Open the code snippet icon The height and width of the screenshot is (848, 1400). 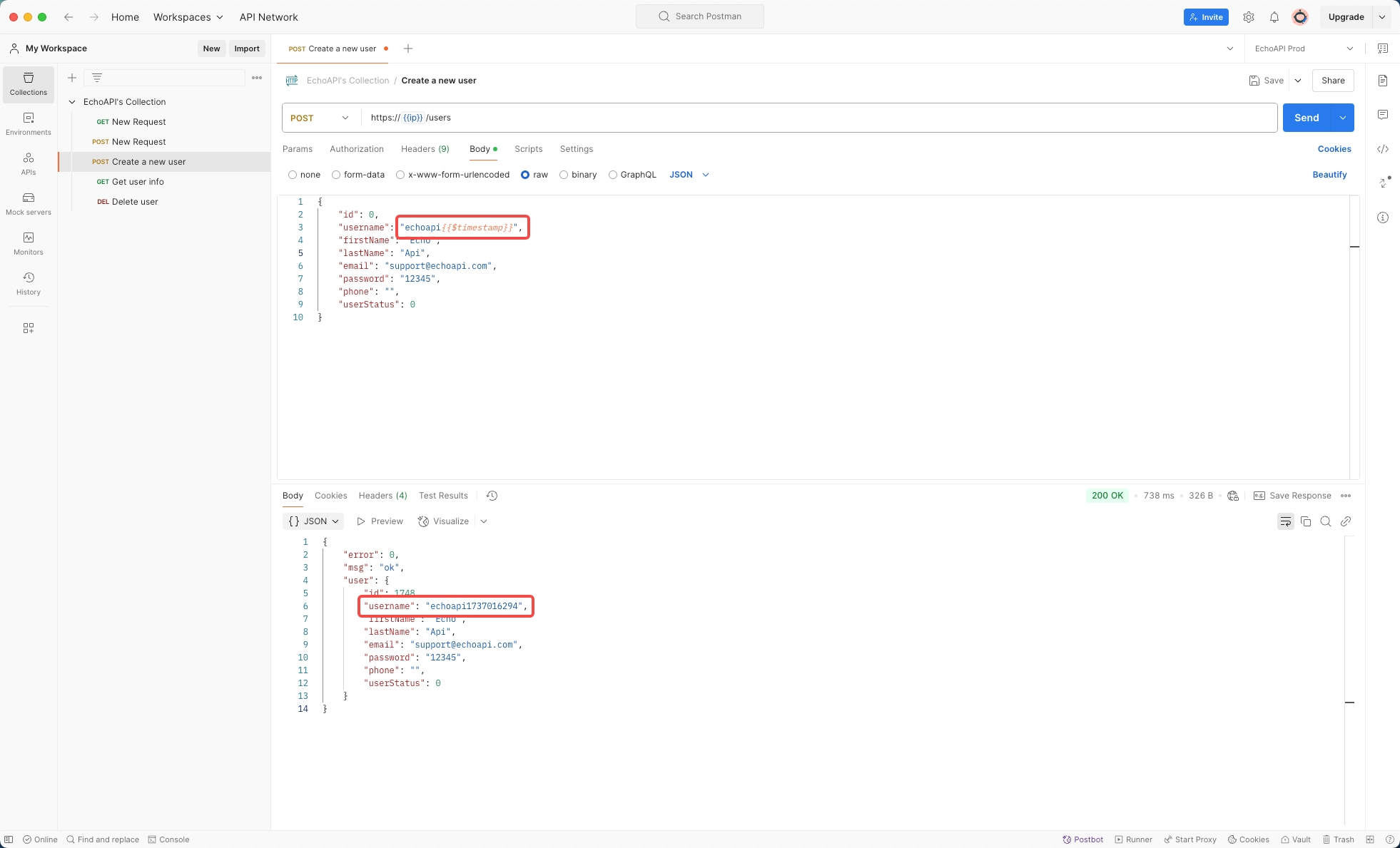click(1383, 149)
